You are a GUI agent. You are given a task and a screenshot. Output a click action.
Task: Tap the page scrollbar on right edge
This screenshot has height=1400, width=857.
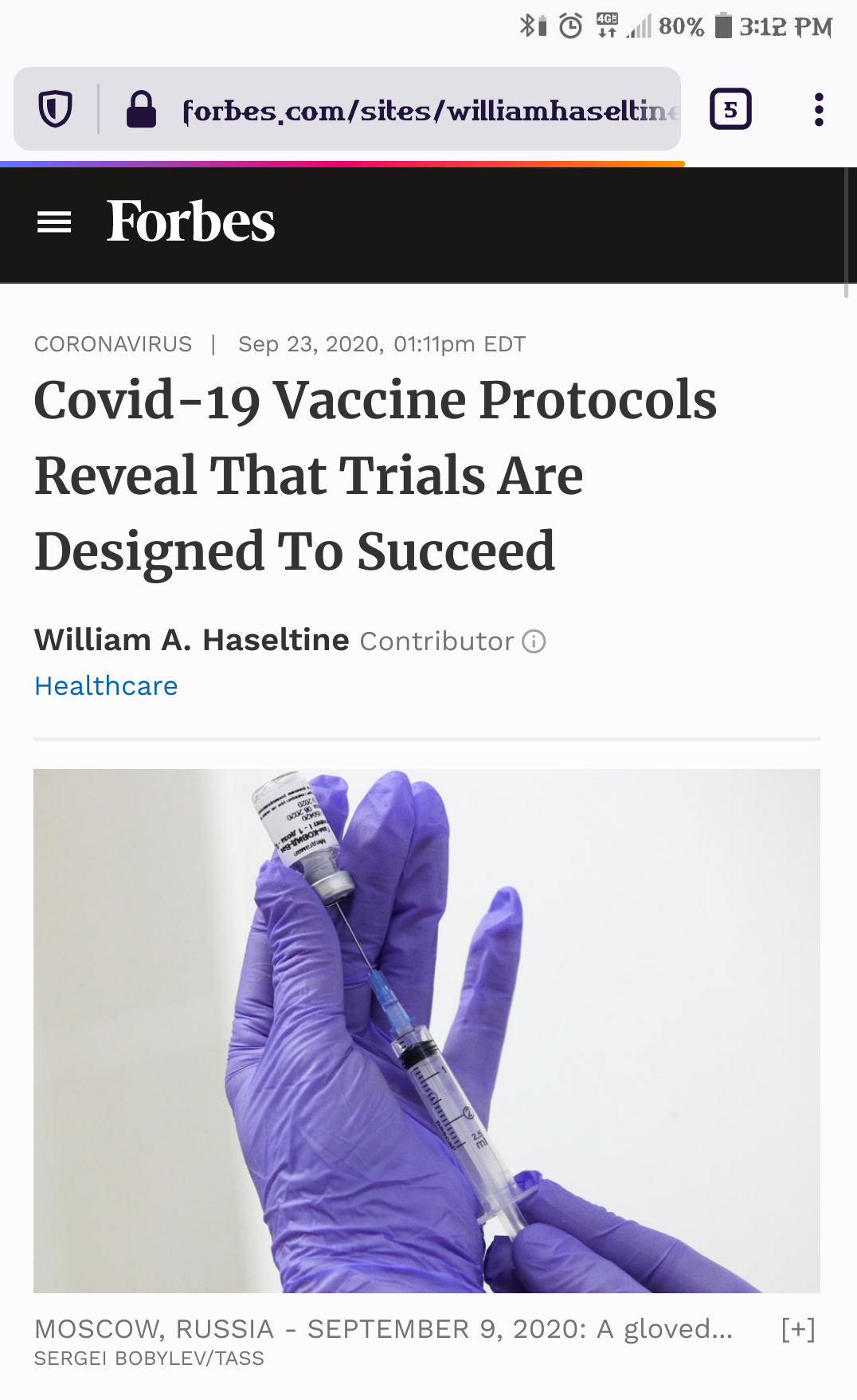pos(846,233)
